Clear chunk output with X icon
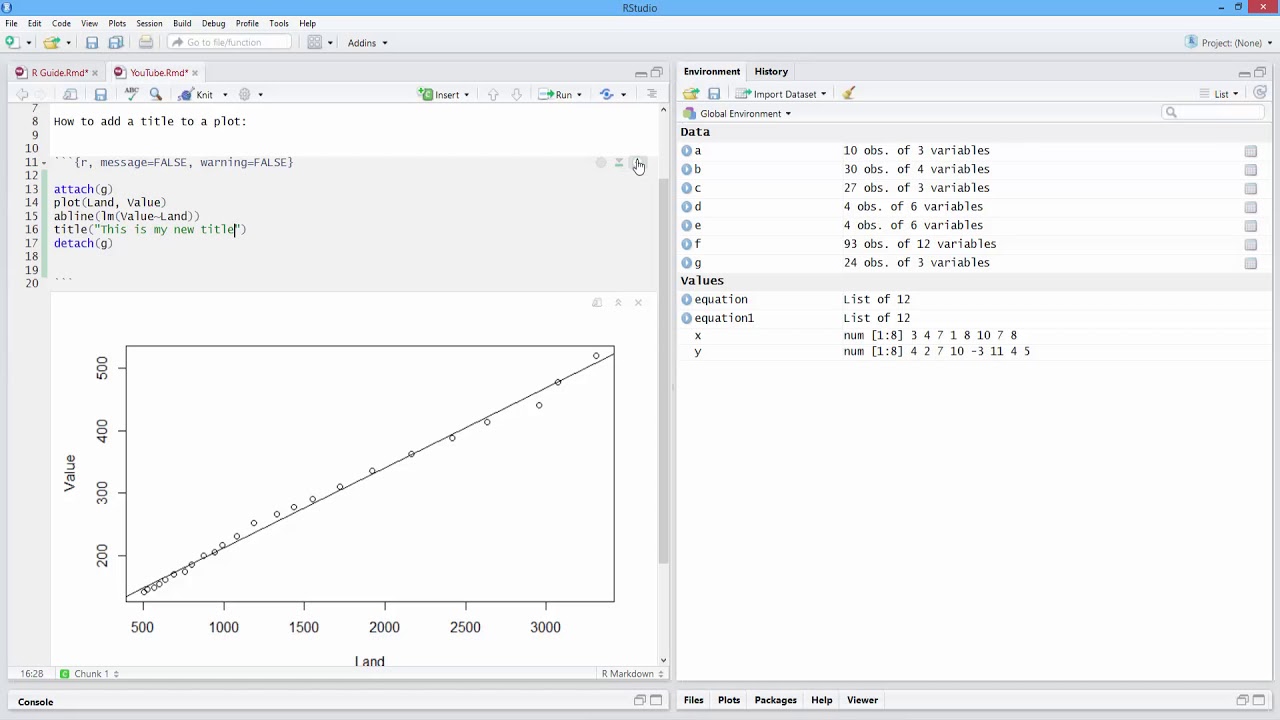 coord(638,302)
